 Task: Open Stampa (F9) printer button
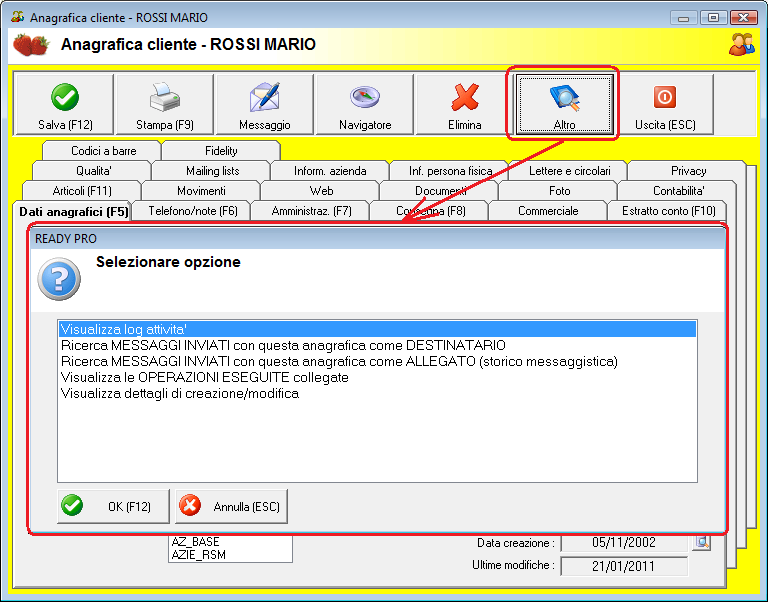pyautogui.click(x=165, y=104)
